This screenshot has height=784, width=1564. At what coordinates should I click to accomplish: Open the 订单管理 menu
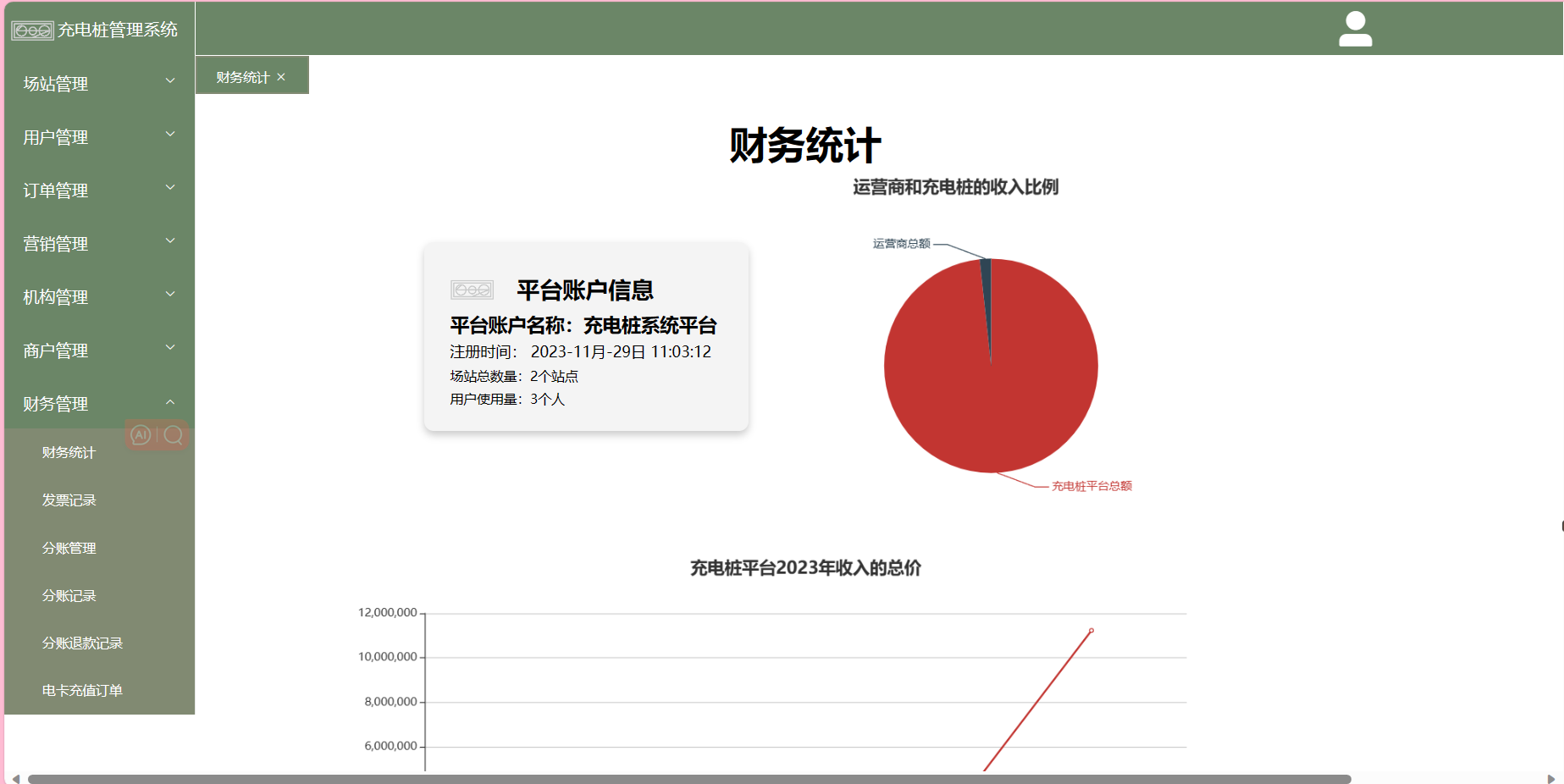(100, 190)
